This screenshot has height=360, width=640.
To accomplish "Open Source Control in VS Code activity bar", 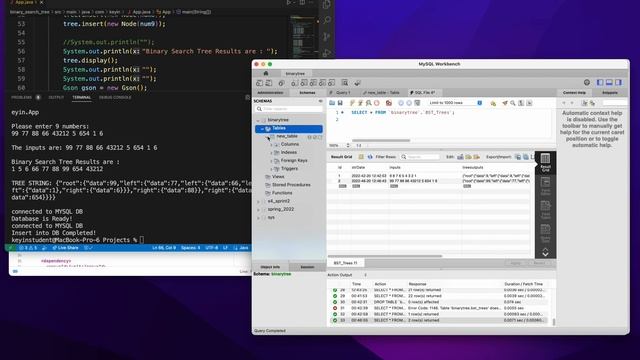I will [x=327, y=36].
